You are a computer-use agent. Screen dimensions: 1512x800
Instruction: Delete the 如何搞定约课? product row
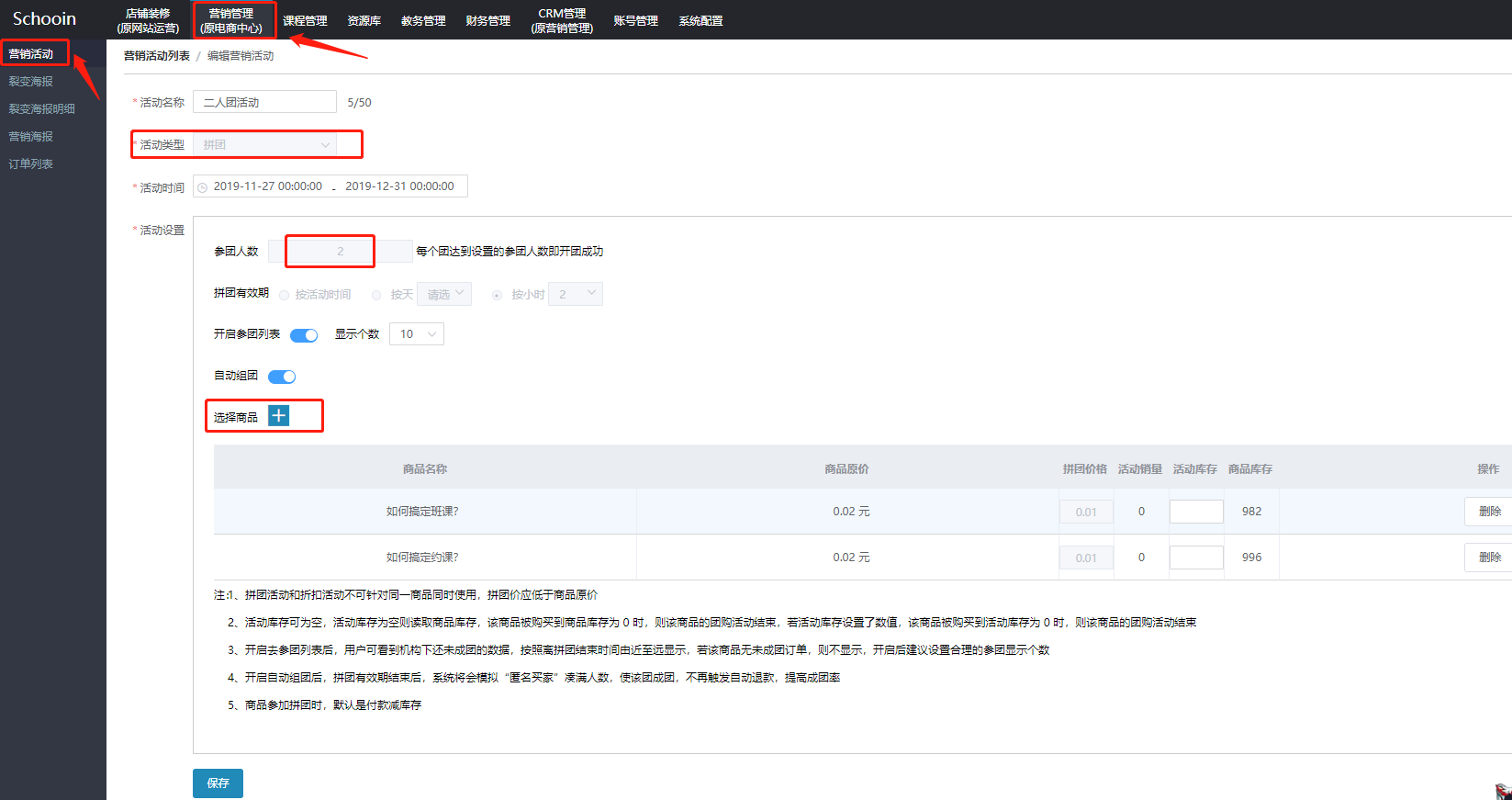coord(1488,558)
